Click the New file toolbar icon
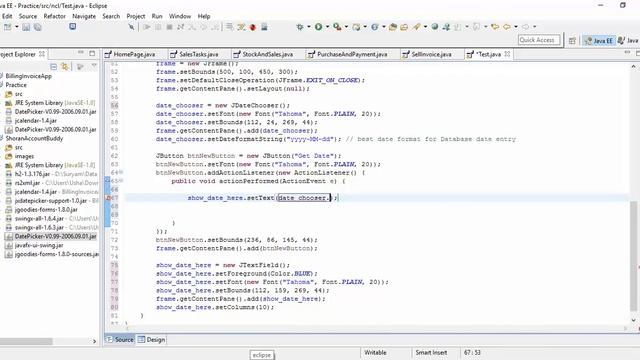The width and height of the screenshot is (640, 360). [x=8, y=27]
